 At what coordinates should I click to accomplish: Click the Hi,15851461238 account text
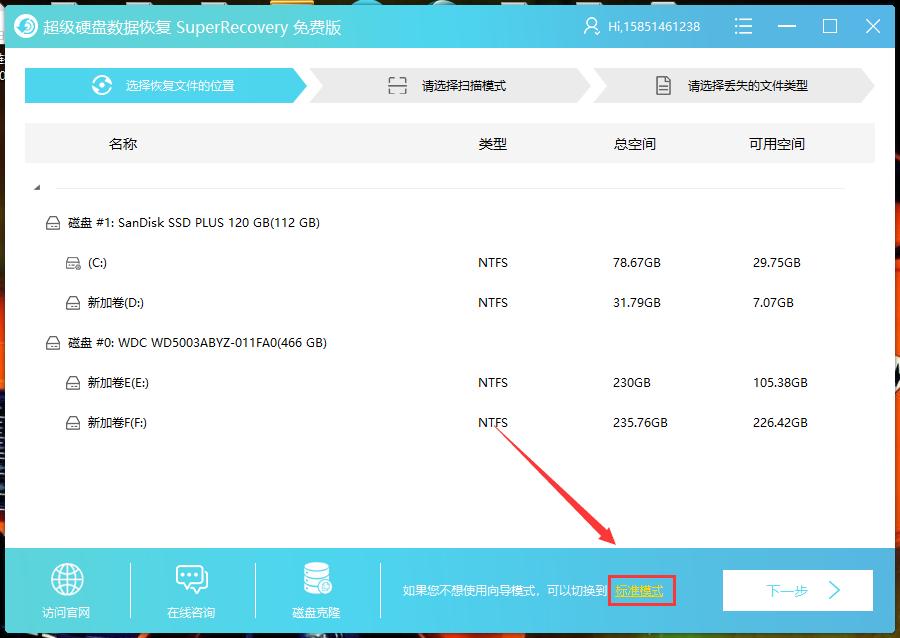[x=651, y=26]
